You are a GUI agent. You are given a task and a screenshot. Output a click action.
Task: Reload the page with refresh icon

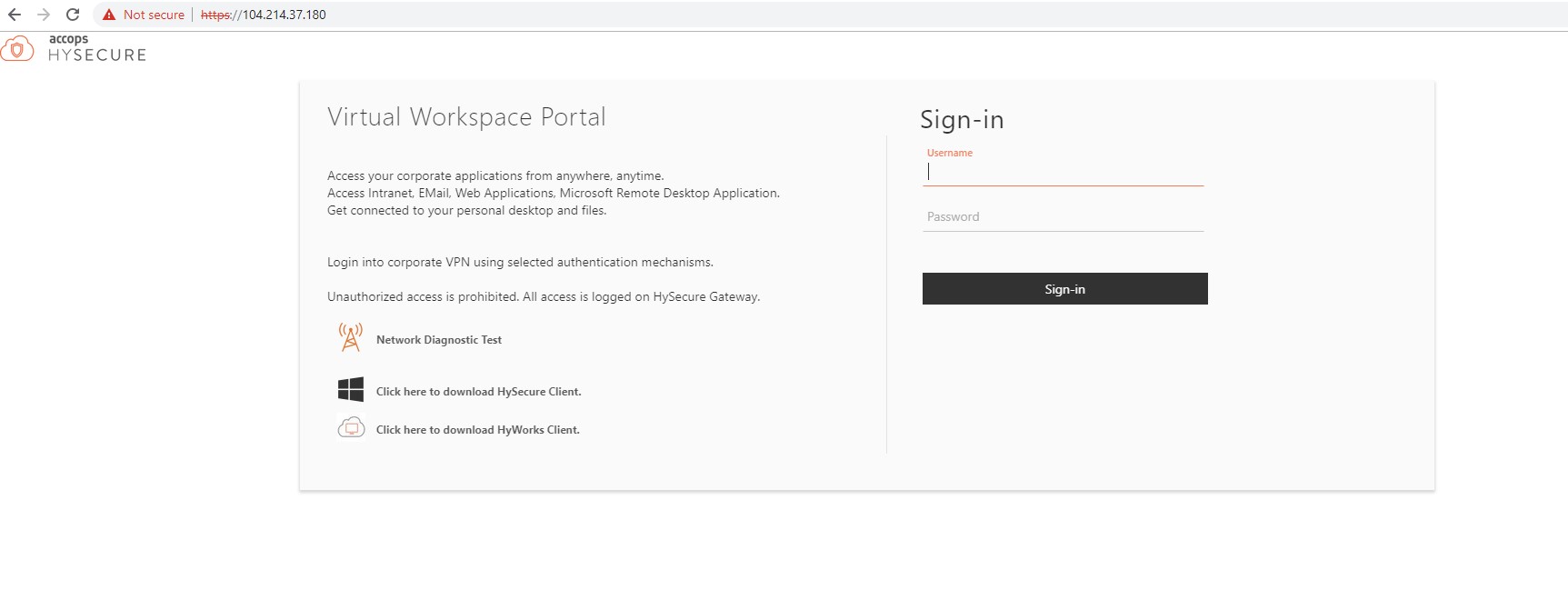tap(73, 15)
